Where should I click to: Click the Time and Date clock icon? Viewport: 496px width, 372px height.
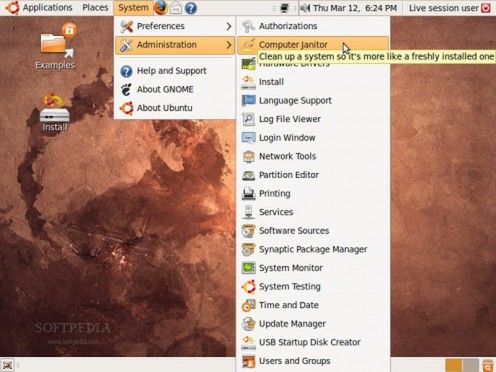(248, 305)
